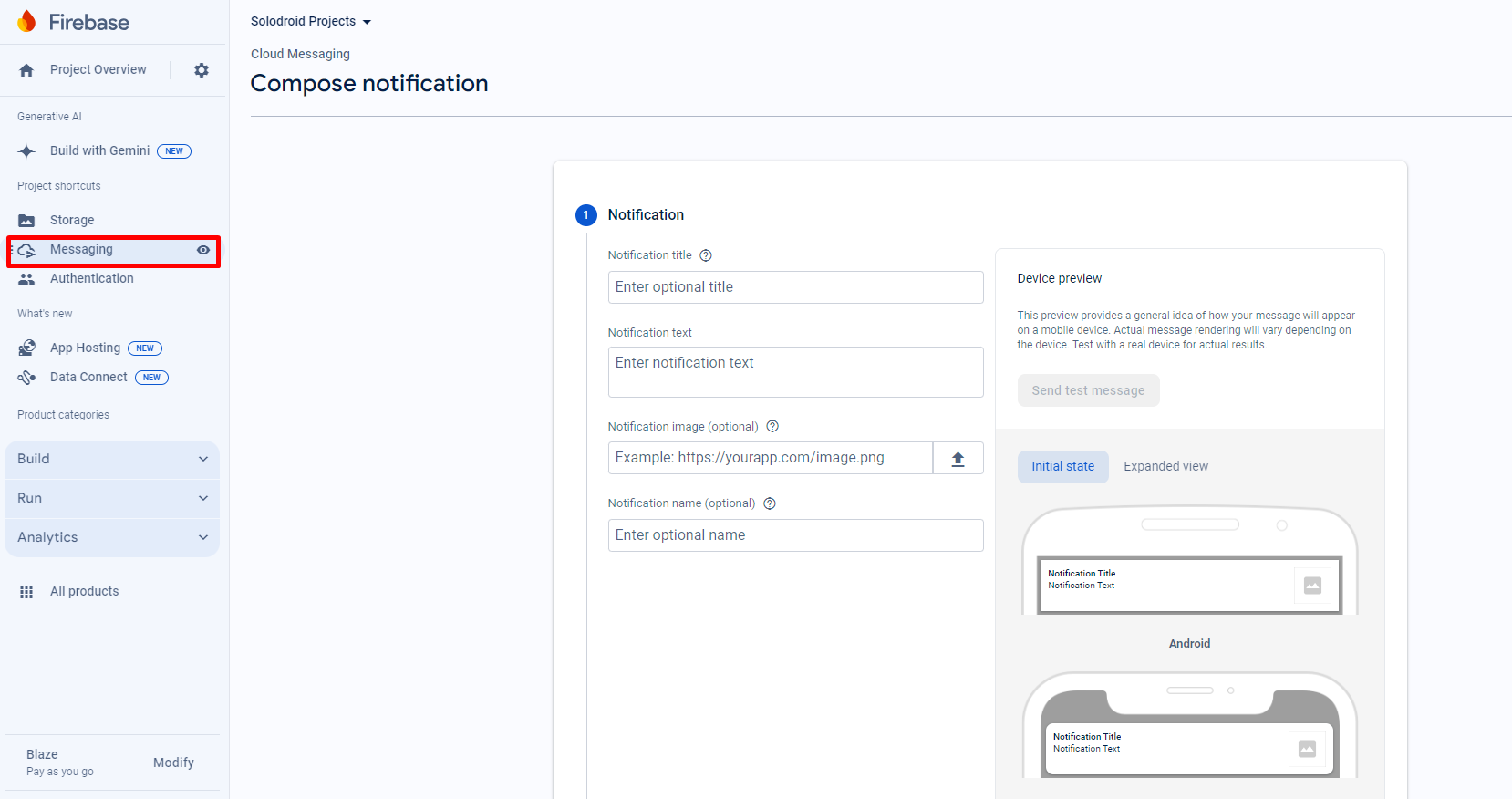Click the iOS notification preview card

pyautogui.click(x=1190, y=749)
